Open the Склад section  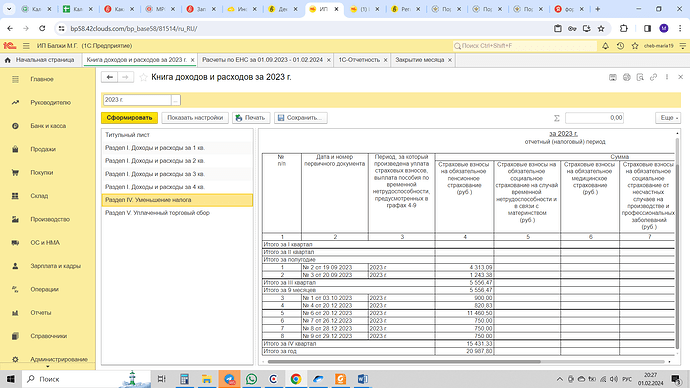[x=39, y=196]
